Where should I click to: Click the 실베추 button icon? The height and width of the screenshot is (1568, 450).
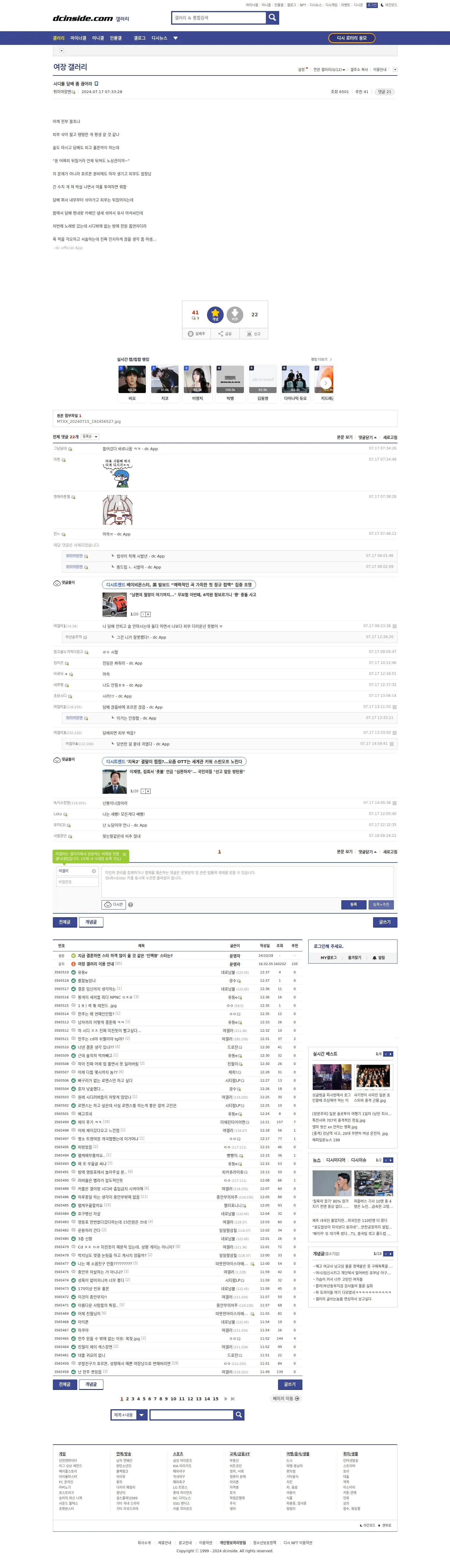pos(190,334)
